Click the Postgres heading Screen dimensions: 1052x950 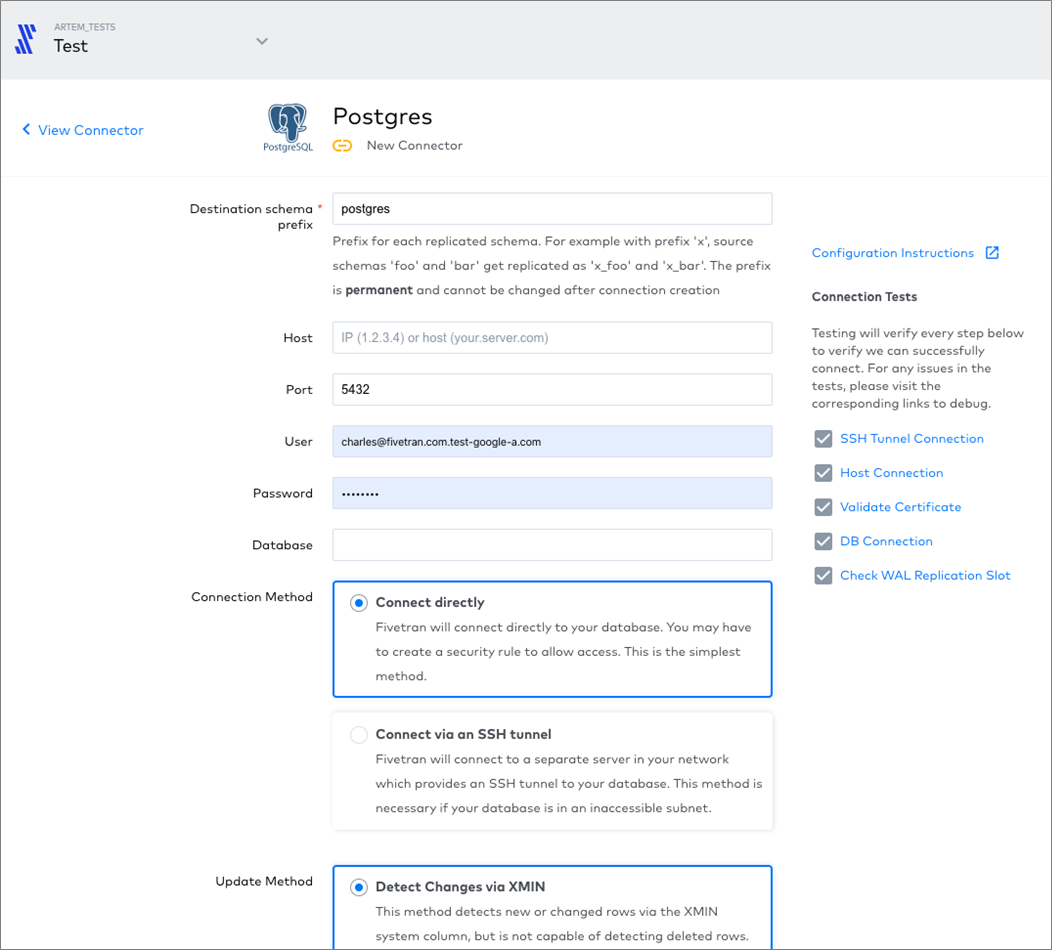point(382,117)
